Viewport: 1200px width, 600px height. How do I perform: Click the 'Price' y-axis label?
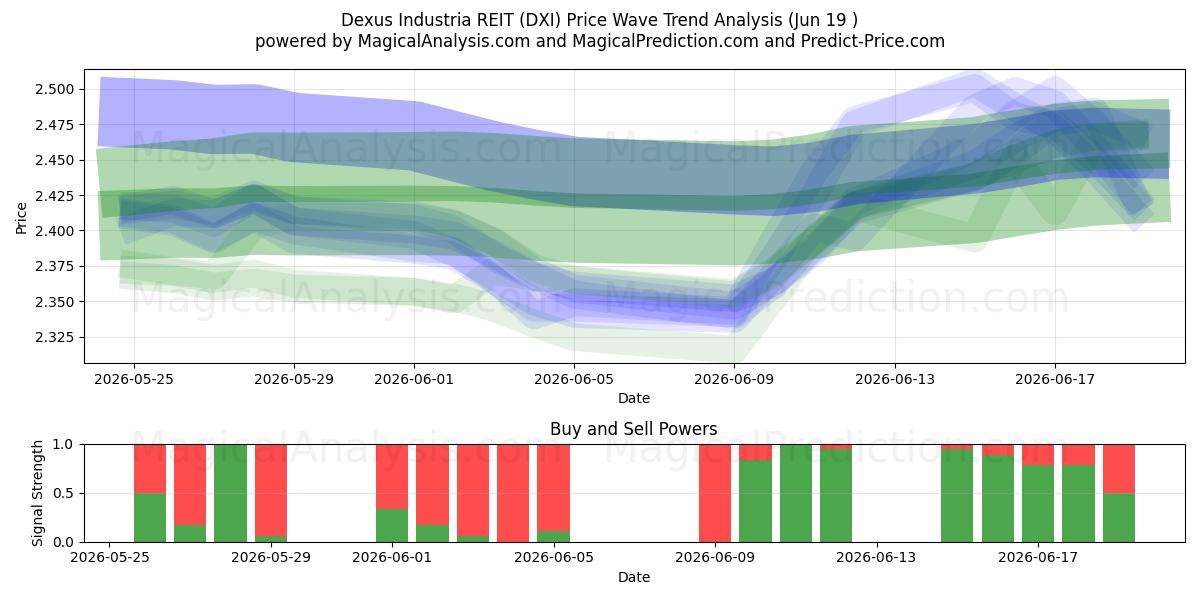(22, 217)
